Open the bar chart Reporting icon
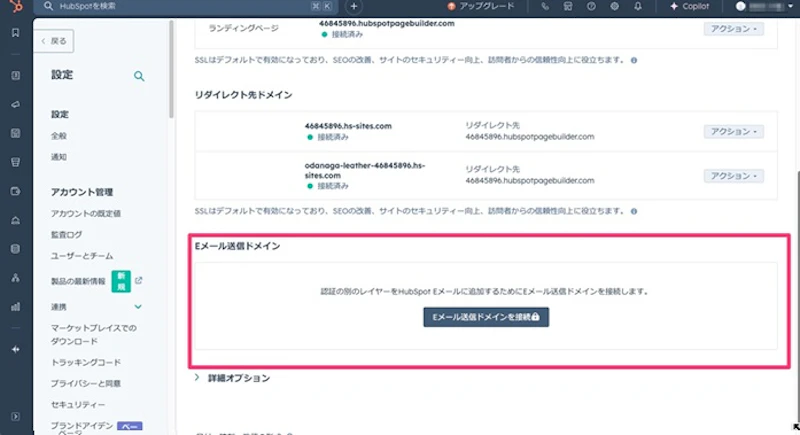This screenshot has height=435, width=800. click(15, 307)
